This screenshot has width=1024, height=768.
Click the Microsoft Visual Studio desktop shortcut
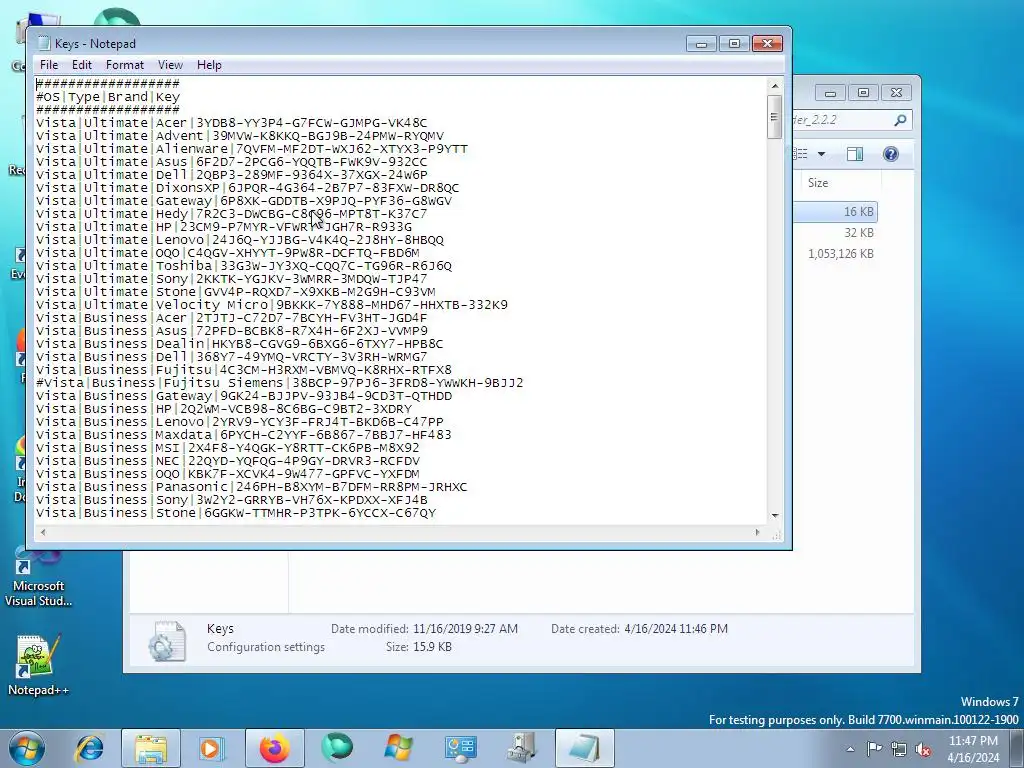coord(38,576)
